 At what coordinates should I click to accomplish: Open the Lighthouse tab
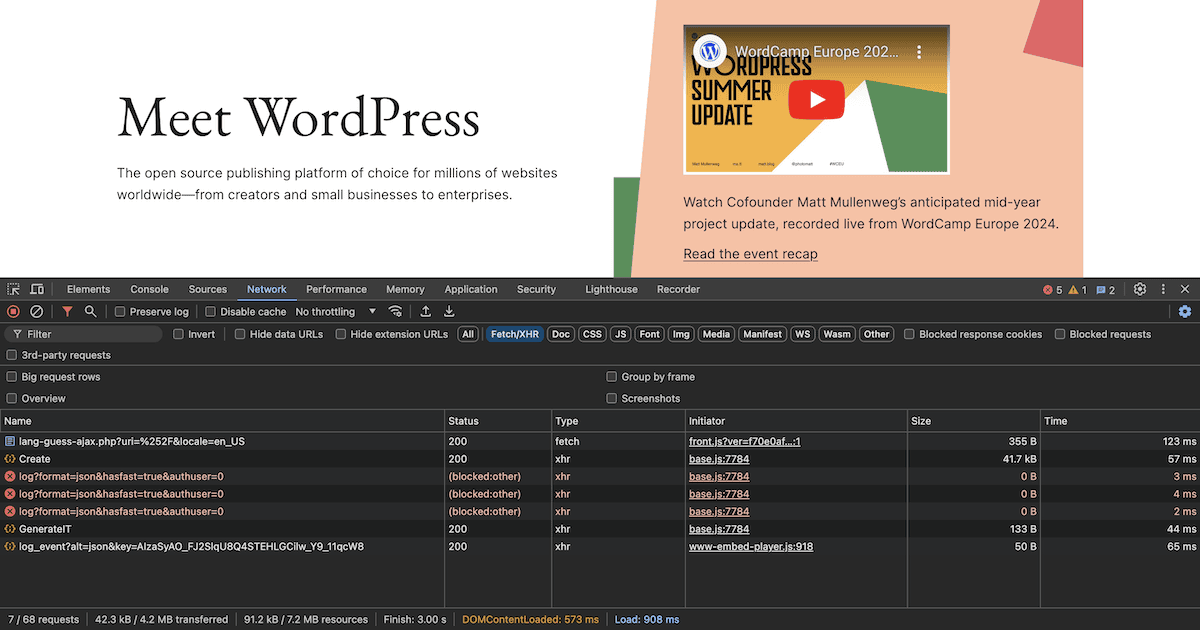tap(611, 289)
